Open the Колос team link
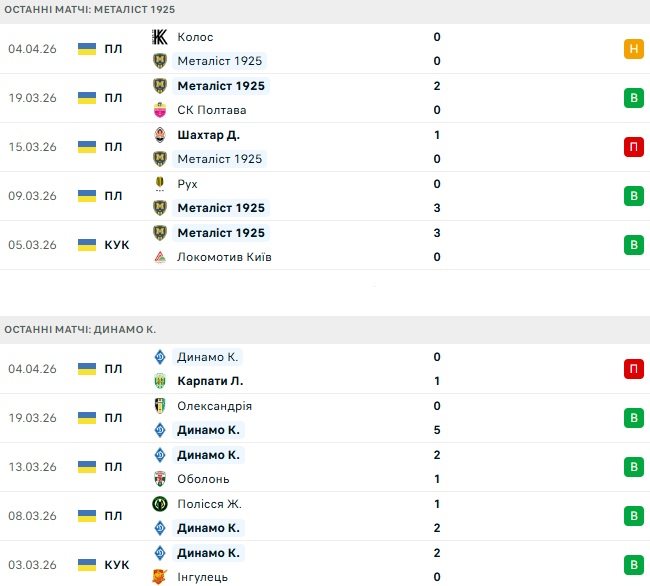The image size is (650, 586). (x=195, y=37)
